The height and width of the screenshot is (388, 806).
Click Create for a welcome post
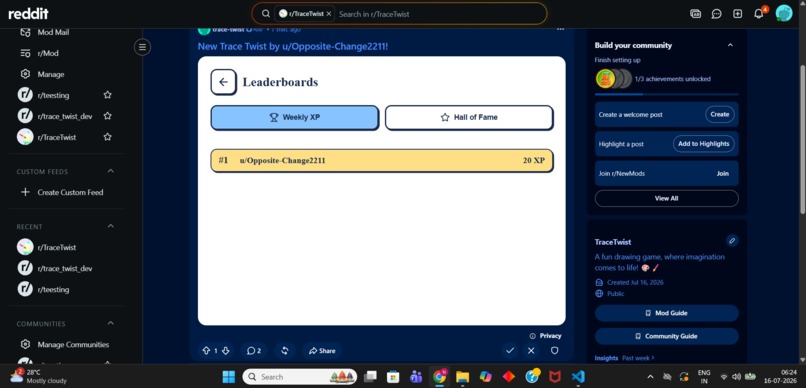720,114
